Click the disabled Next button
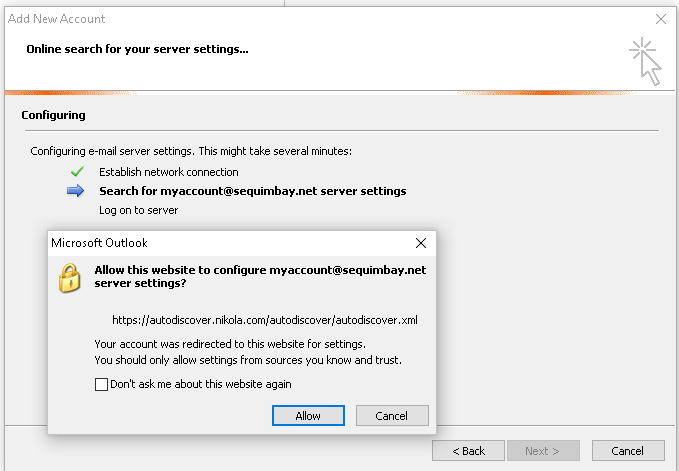The height and width of the screenshot is (471, 679). click(x=543, y=451)
